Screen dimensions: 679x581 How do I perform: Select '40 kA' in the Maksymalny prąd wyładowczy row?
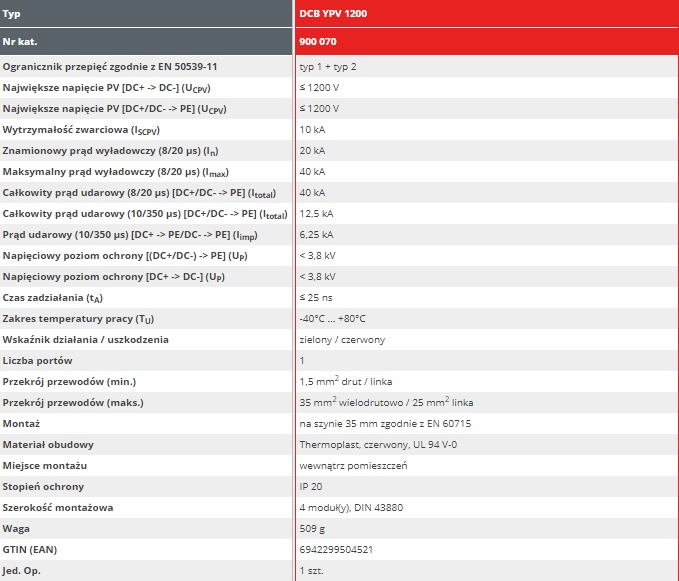click(x=312, y=171)
